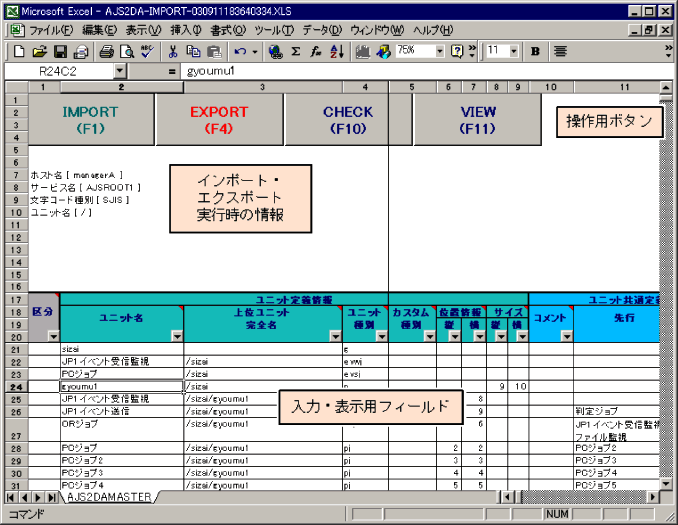This screenshot has width=678, height=525.
Task: Select the cell 判定ジョブ in row 26
Action: (x=617, y=411)
